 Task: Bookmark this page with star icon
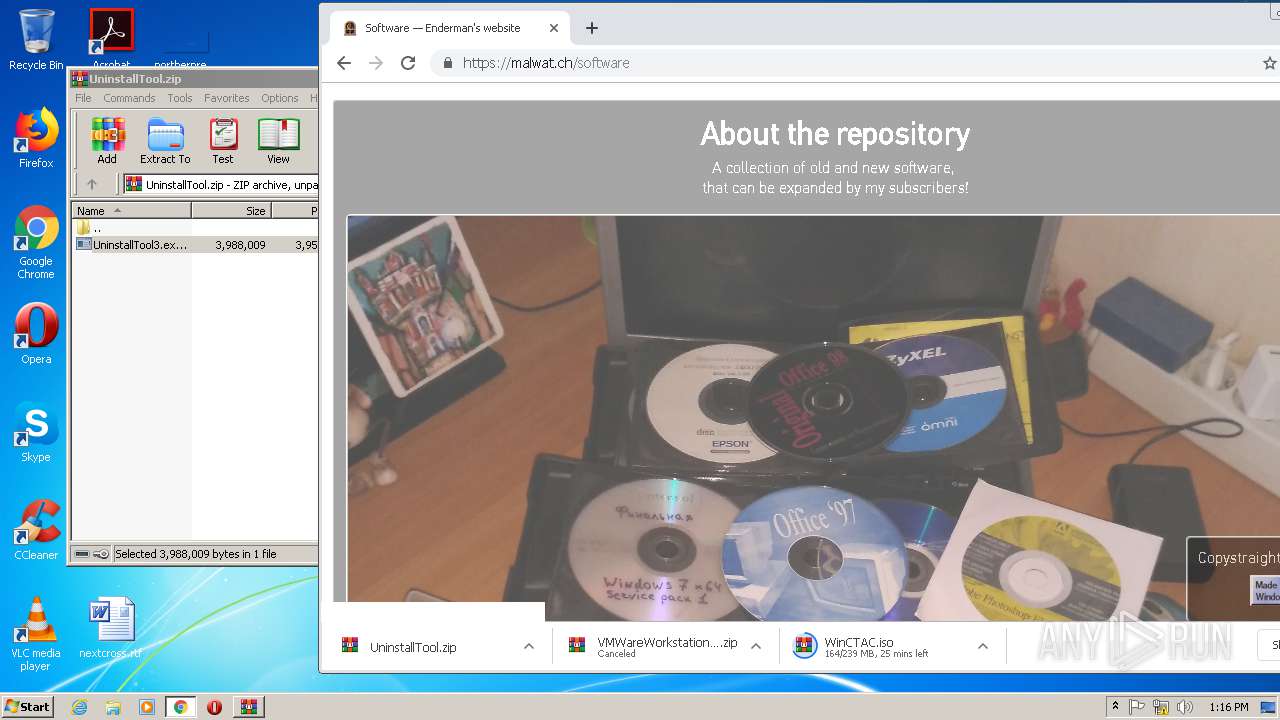(x=1270, y=63)
